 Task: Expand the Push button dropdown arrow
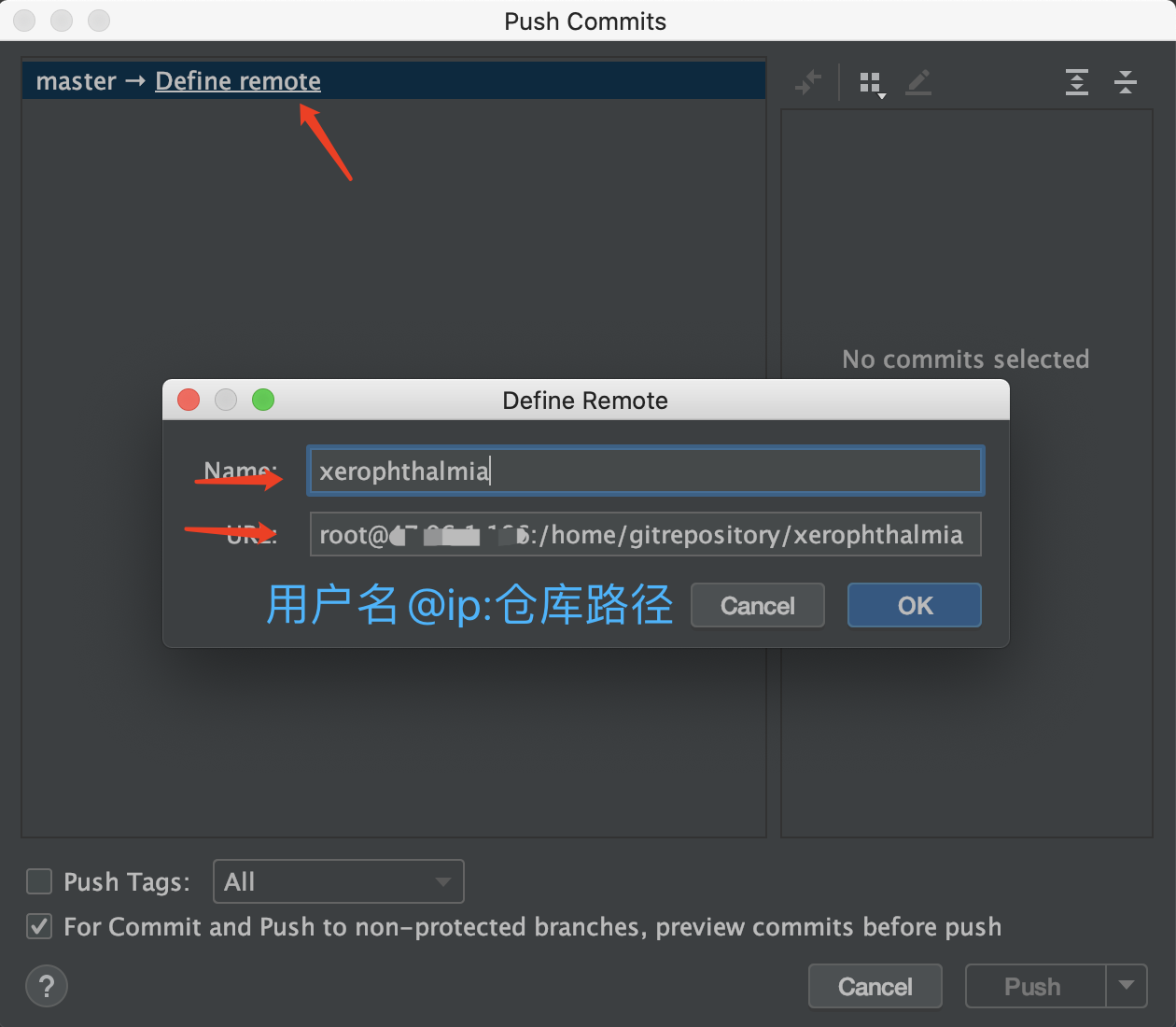coord(1127,986)
